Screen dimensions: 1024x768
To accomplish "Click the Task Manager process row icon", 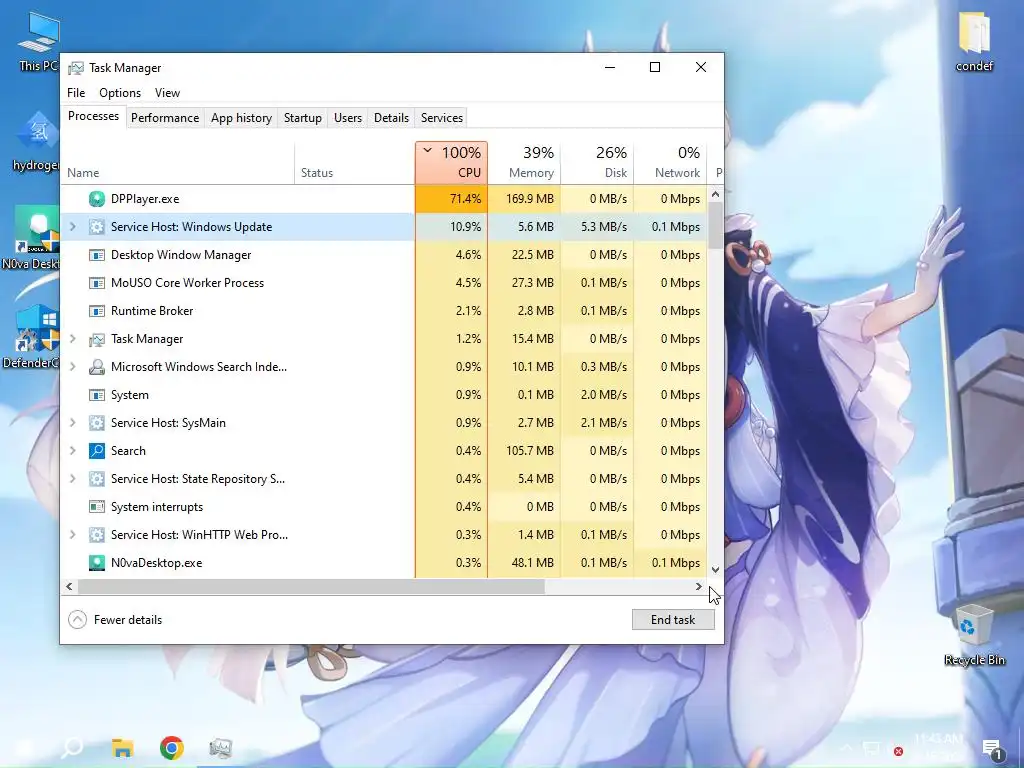I will 97,340.
